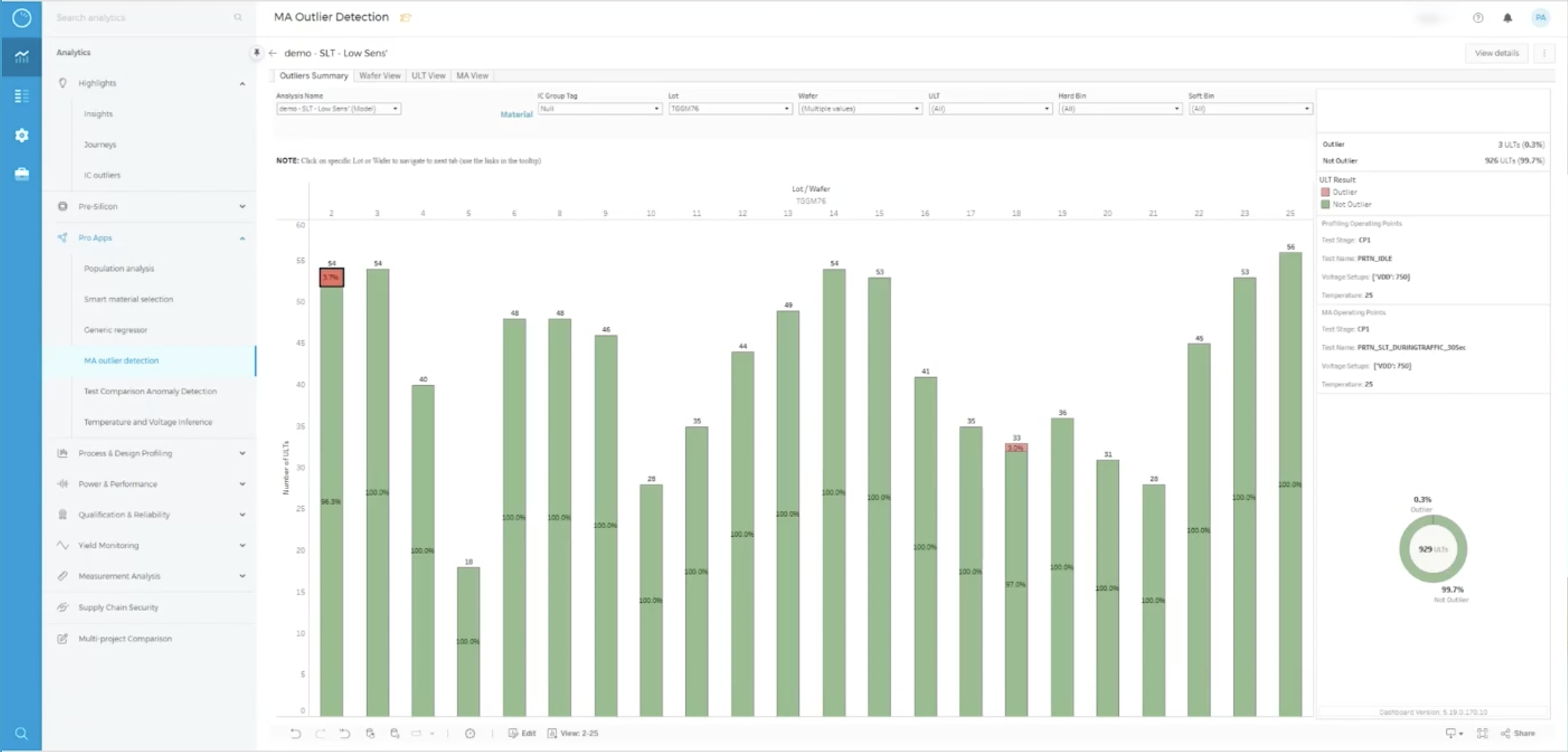Open the Wafer filter dropdown
The height and width of the screenshot is (752, 1568).
coord(859,109)
